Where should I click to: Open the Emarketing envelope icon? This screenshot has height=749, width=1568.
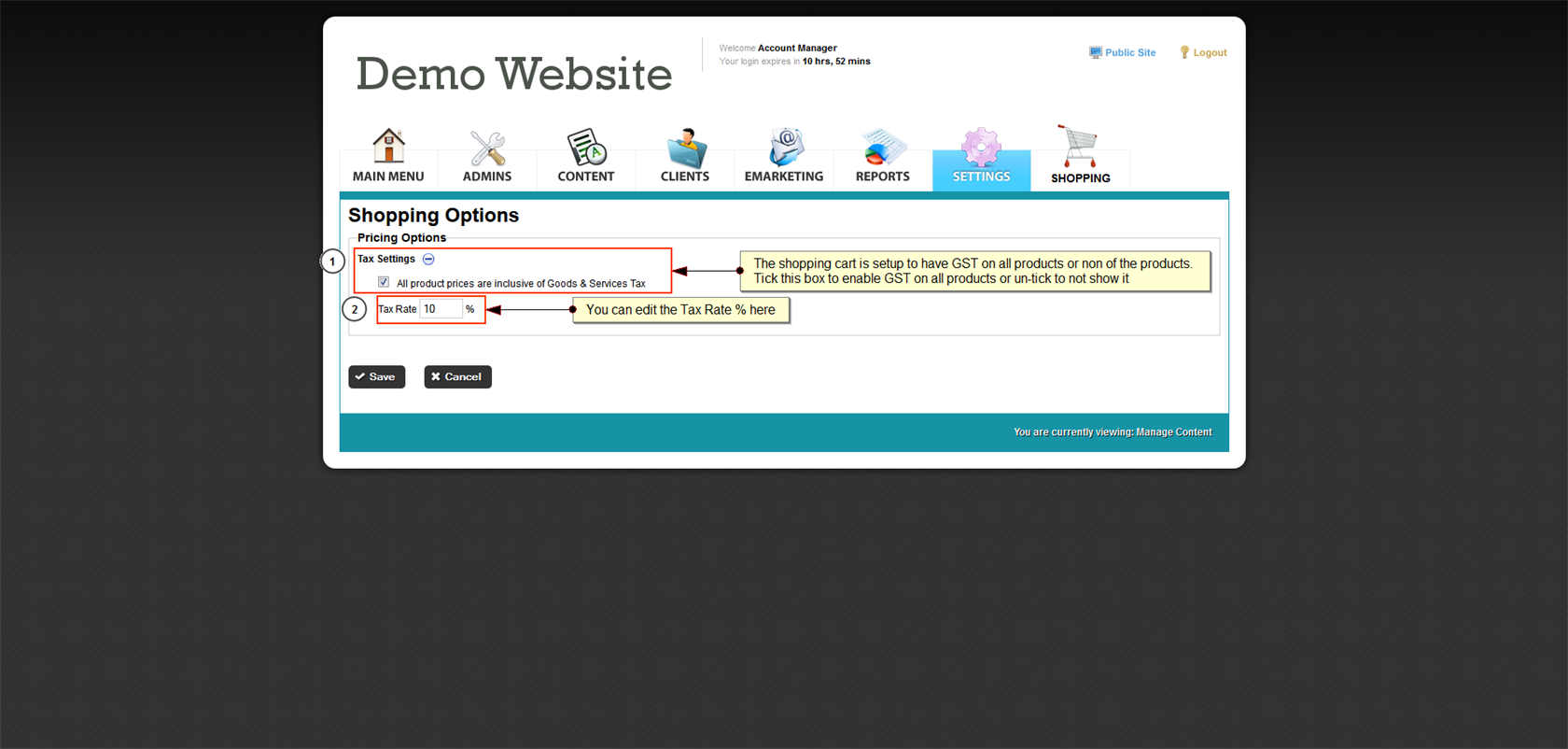point(784,148)
